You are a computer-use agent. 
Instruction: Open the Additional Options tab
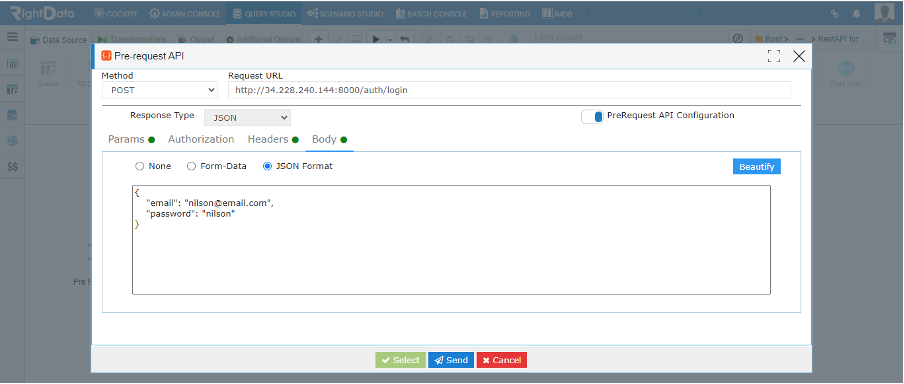point(263,39)
